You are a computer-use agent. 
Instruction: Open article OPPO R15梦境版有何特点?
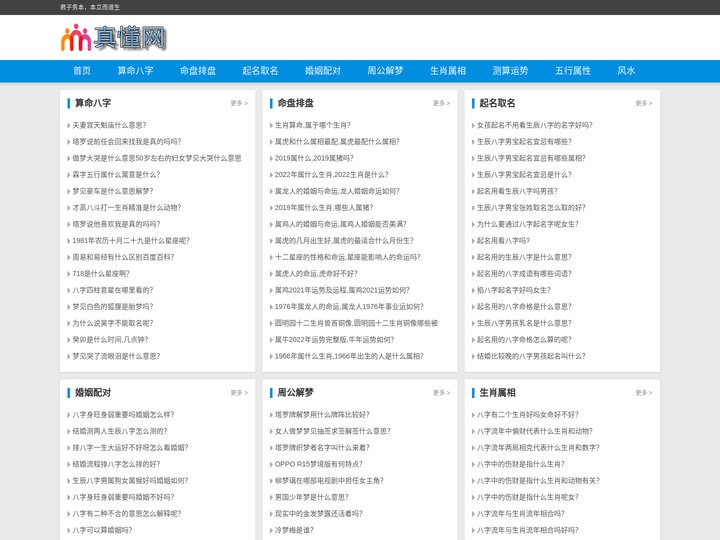[x=319, y=464]
